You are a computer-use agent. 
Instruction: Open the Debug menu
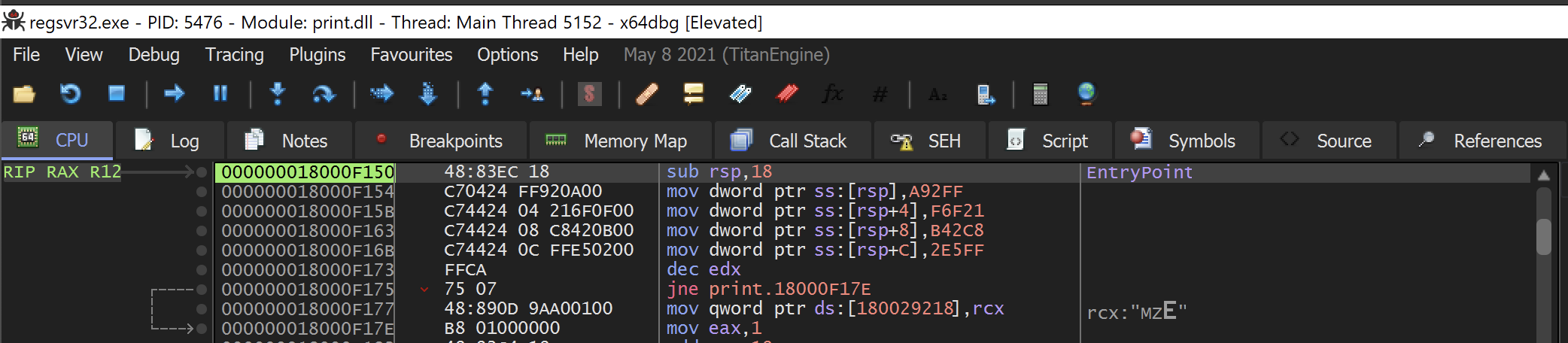click(x=153, y=55)
